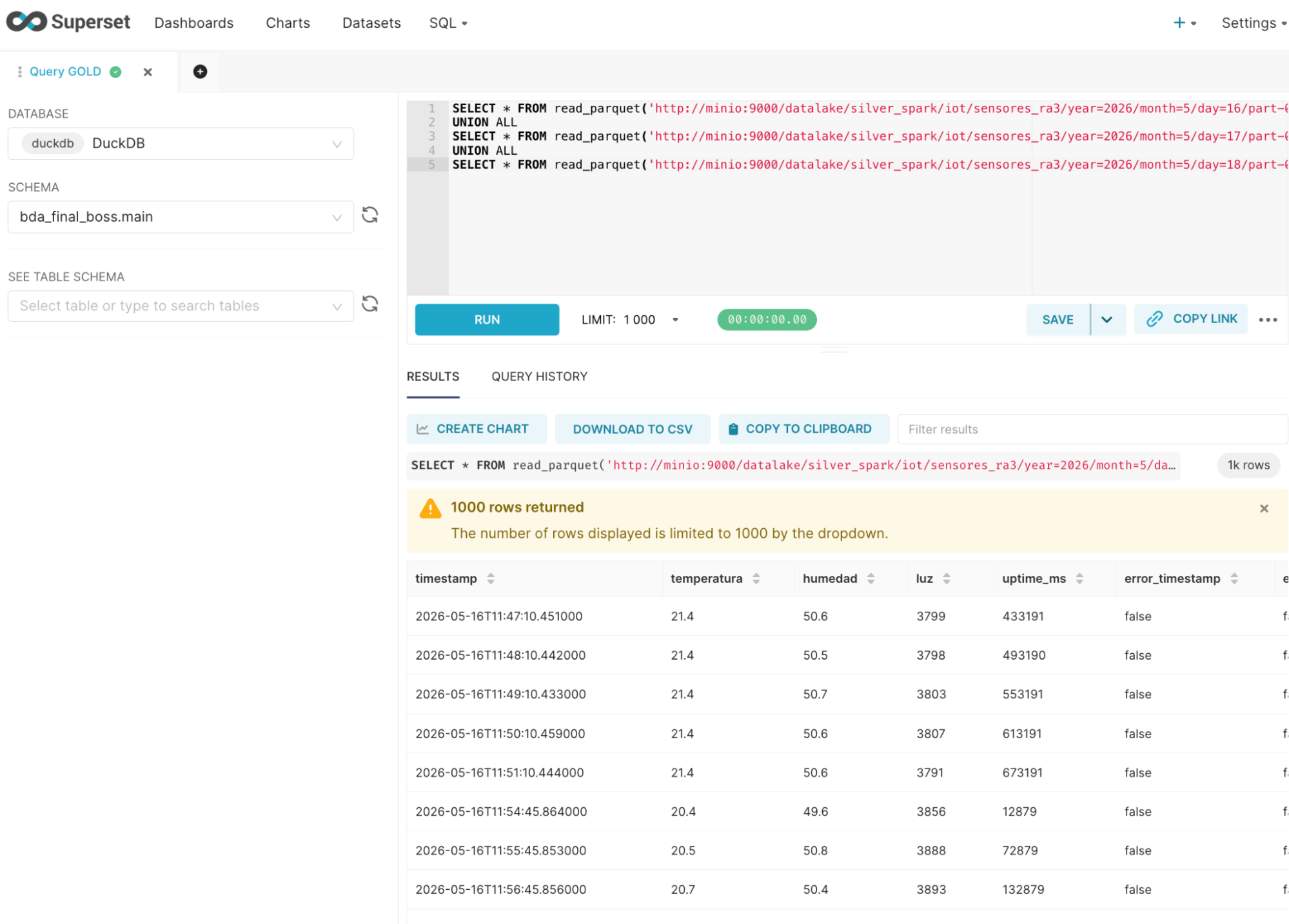Click the query timer badge

[767, 320]
